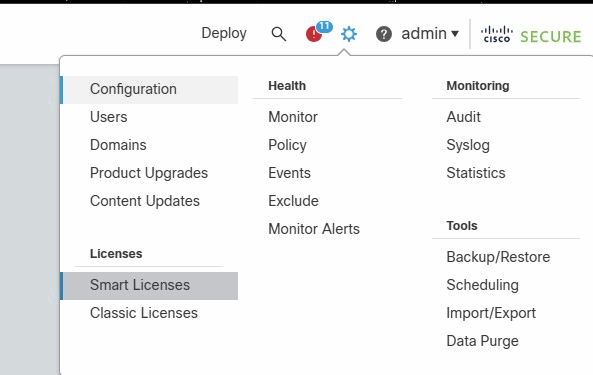Choose Exclude under Health
The image size is (593, 375).
click(293, 201)
